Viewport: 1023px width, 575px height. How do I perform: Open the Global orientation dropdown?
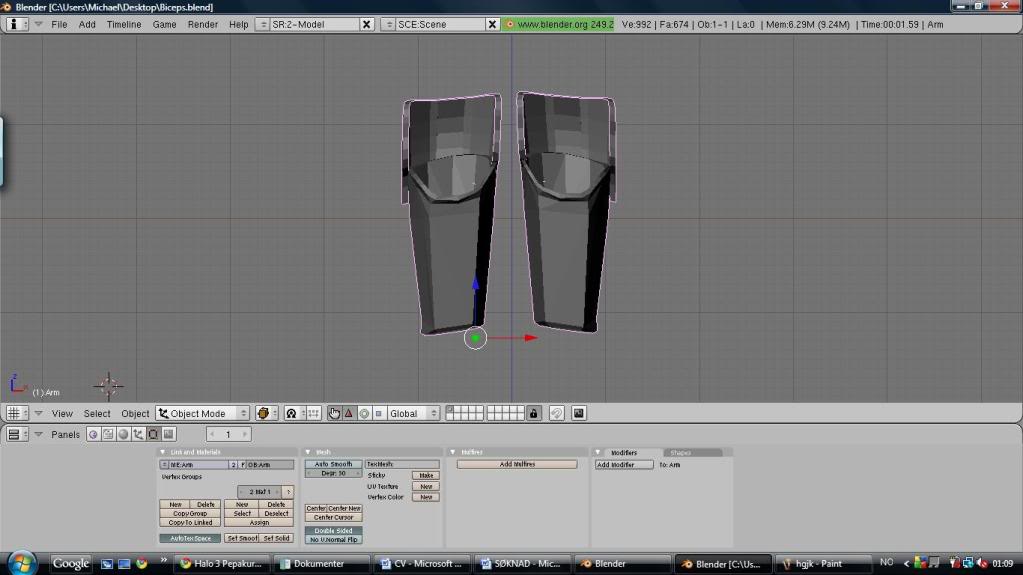point(412,413)
